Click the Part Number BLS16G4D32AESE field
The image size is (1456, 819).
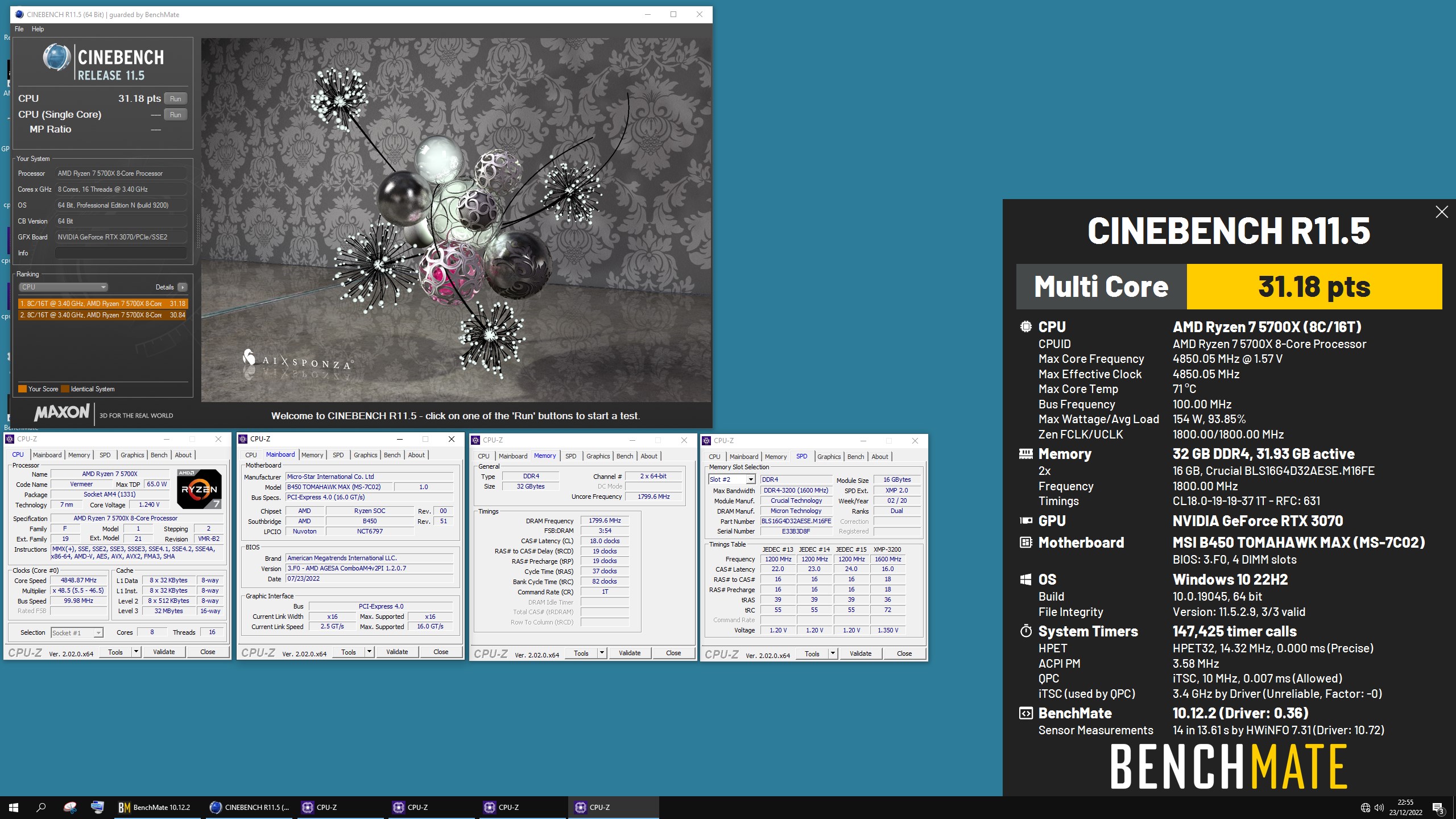(x=796, y=522)
